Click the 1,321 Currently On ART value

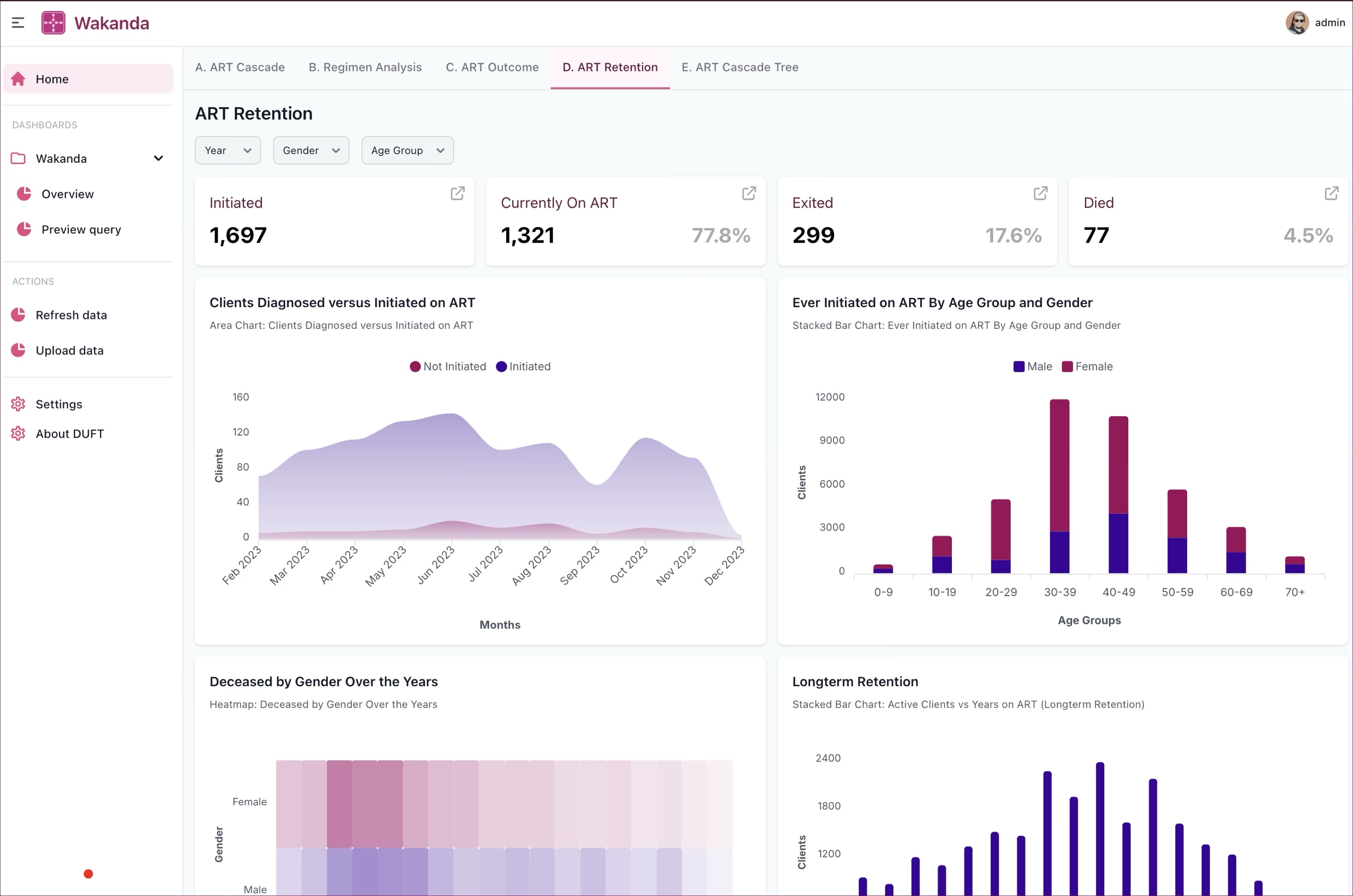[528, 236]
